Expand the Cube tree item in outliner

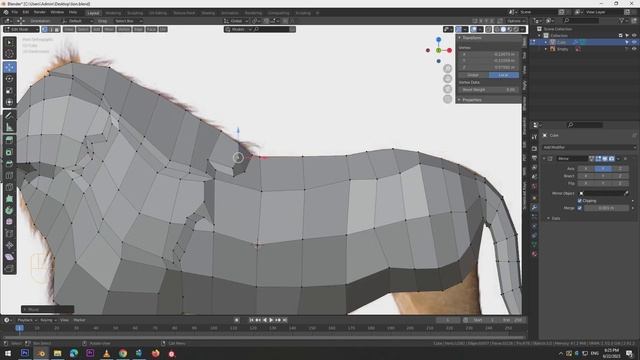click(x=546, y=42)
